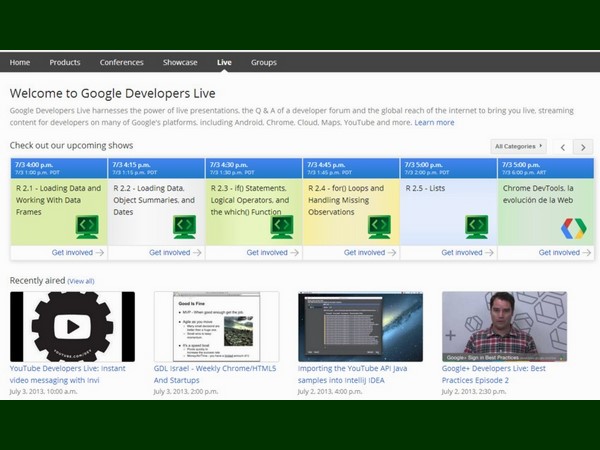The width and height of the screenshot is (600, 450).
Task: Click Get involved on R 2.1 card
Action: tap(77, 253)
